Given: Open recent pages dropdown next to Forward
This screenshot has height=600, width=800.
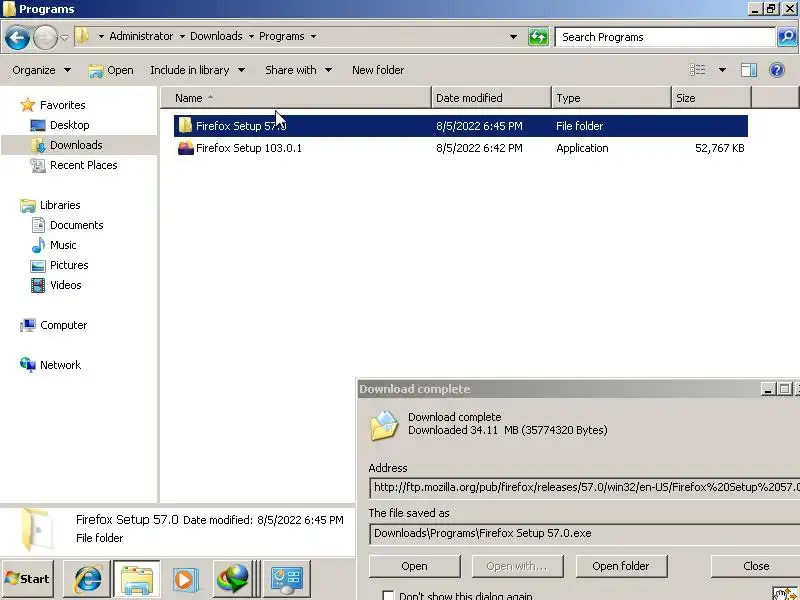Looking at the screenshot, I should click(65, 37).
